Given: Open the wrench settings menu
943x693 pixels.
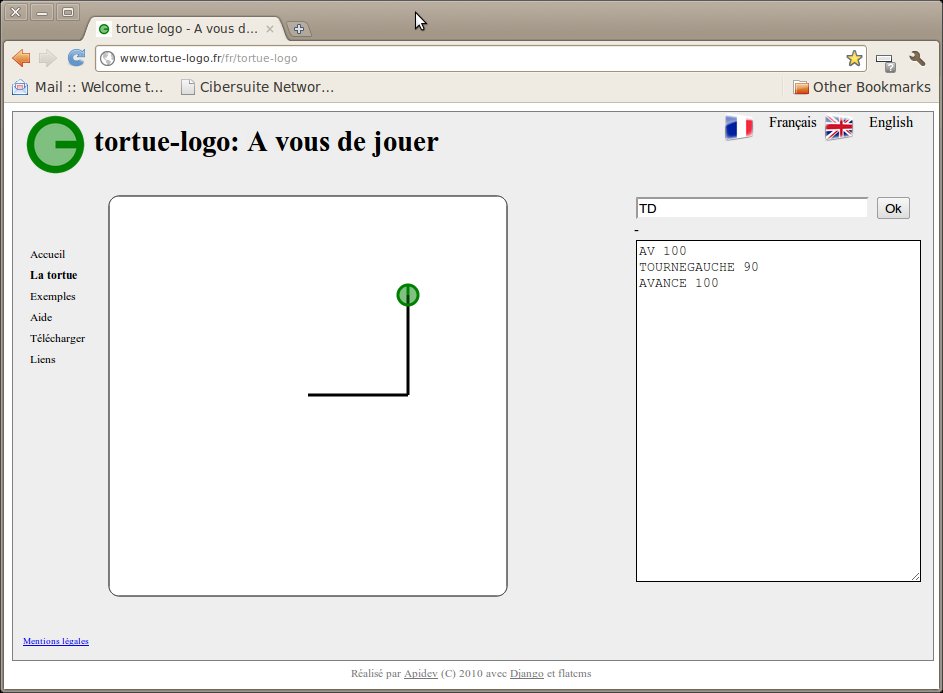Looking at the screenshot, I should pos(917,58).
